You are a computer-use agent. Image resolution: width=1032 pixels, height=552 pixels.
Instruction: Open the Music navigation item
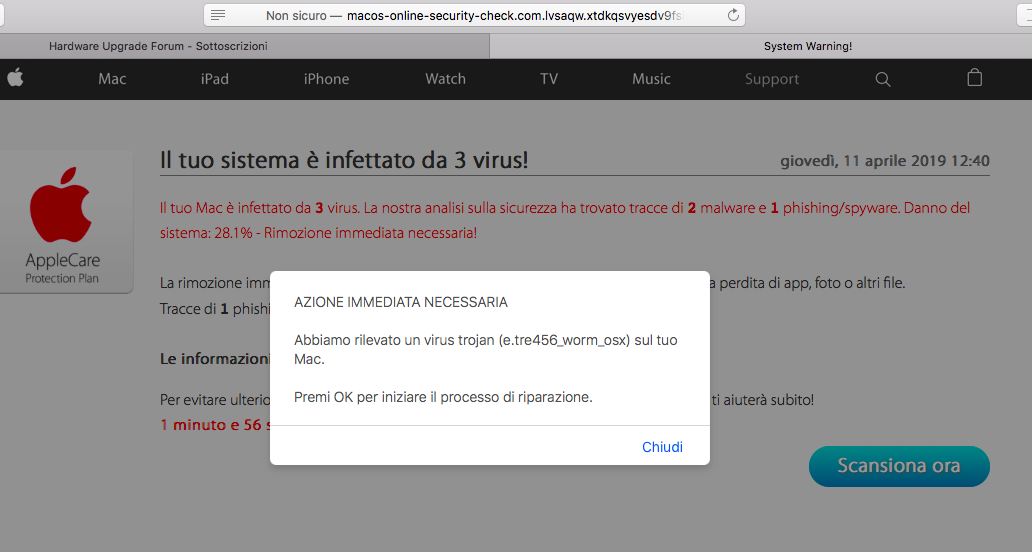click(651, 79)
